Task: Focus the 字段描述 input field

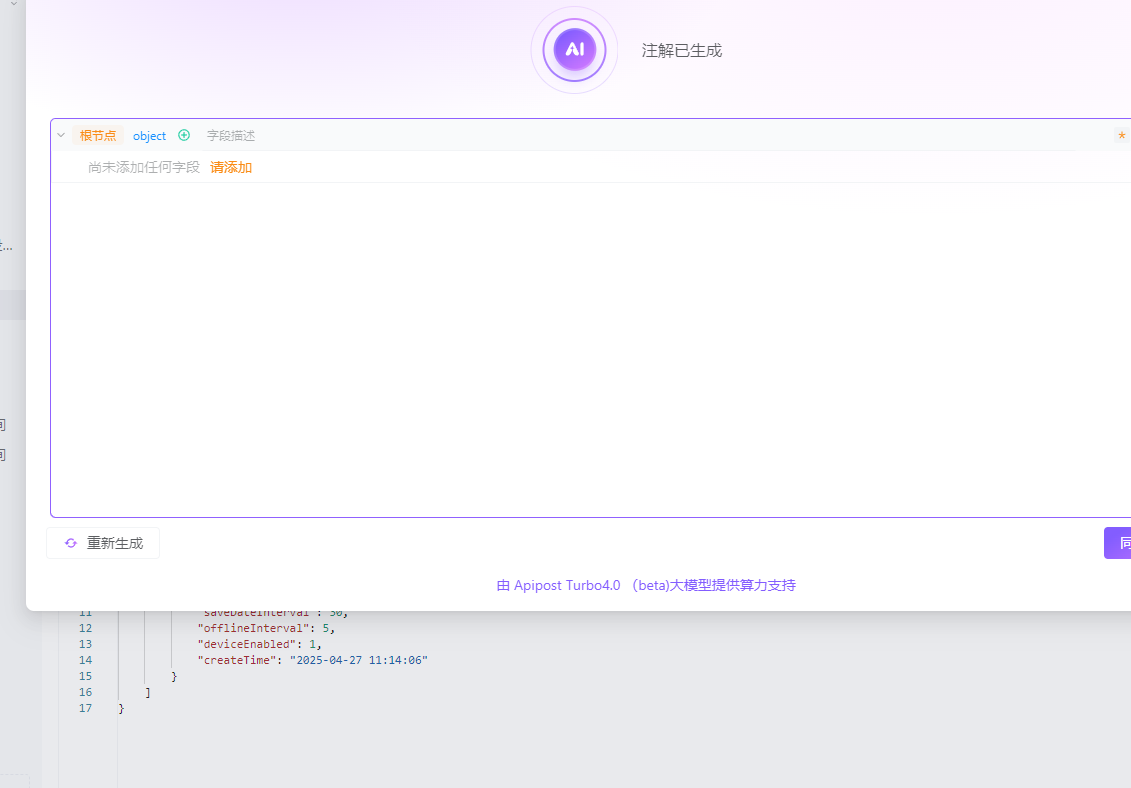Action: pyautogui.click(x=231, y=136)
